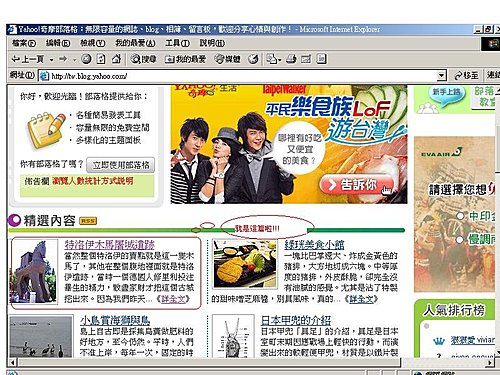Click the 連結 (Links) toolbar label
500x375 pixels.
pos(493,75)
